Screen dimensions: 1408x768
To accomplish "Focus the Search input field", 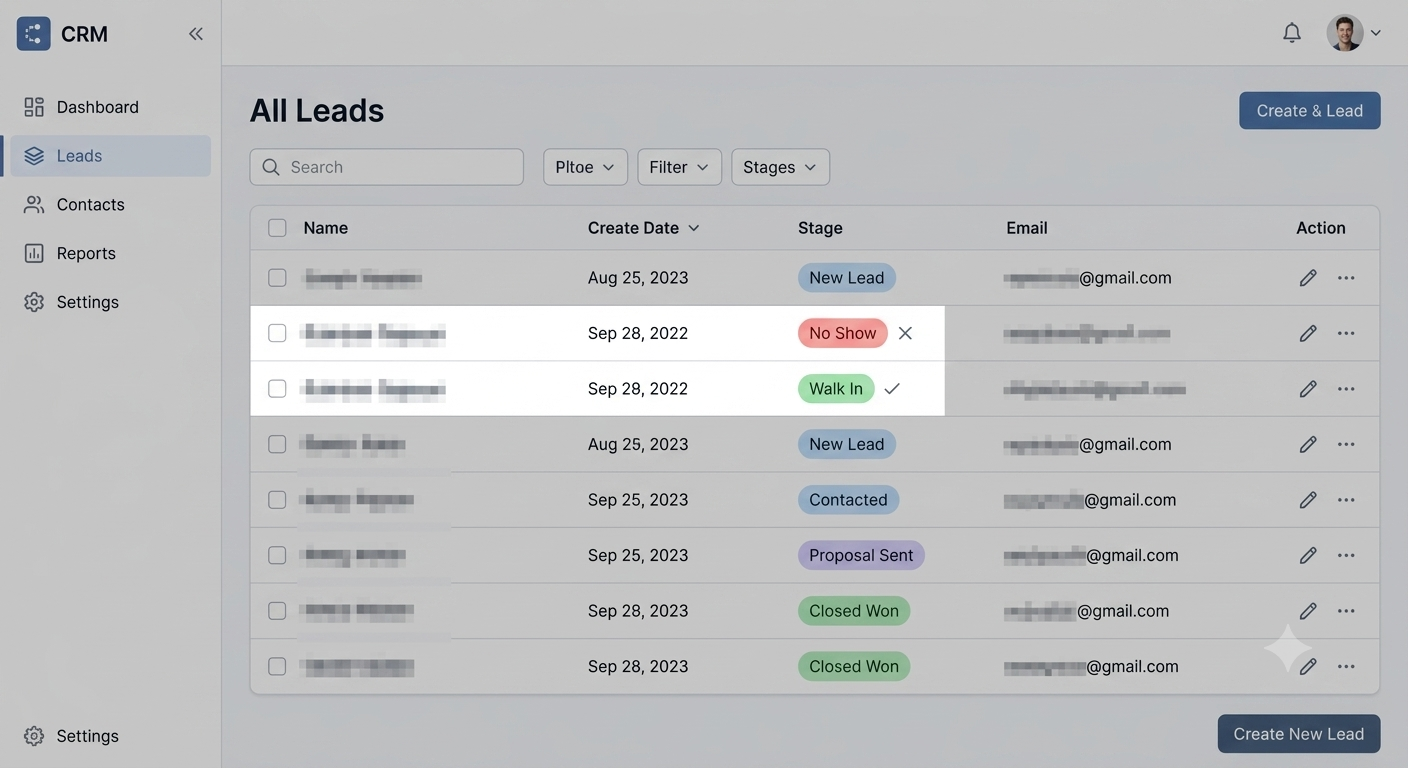I will (387, 167).
